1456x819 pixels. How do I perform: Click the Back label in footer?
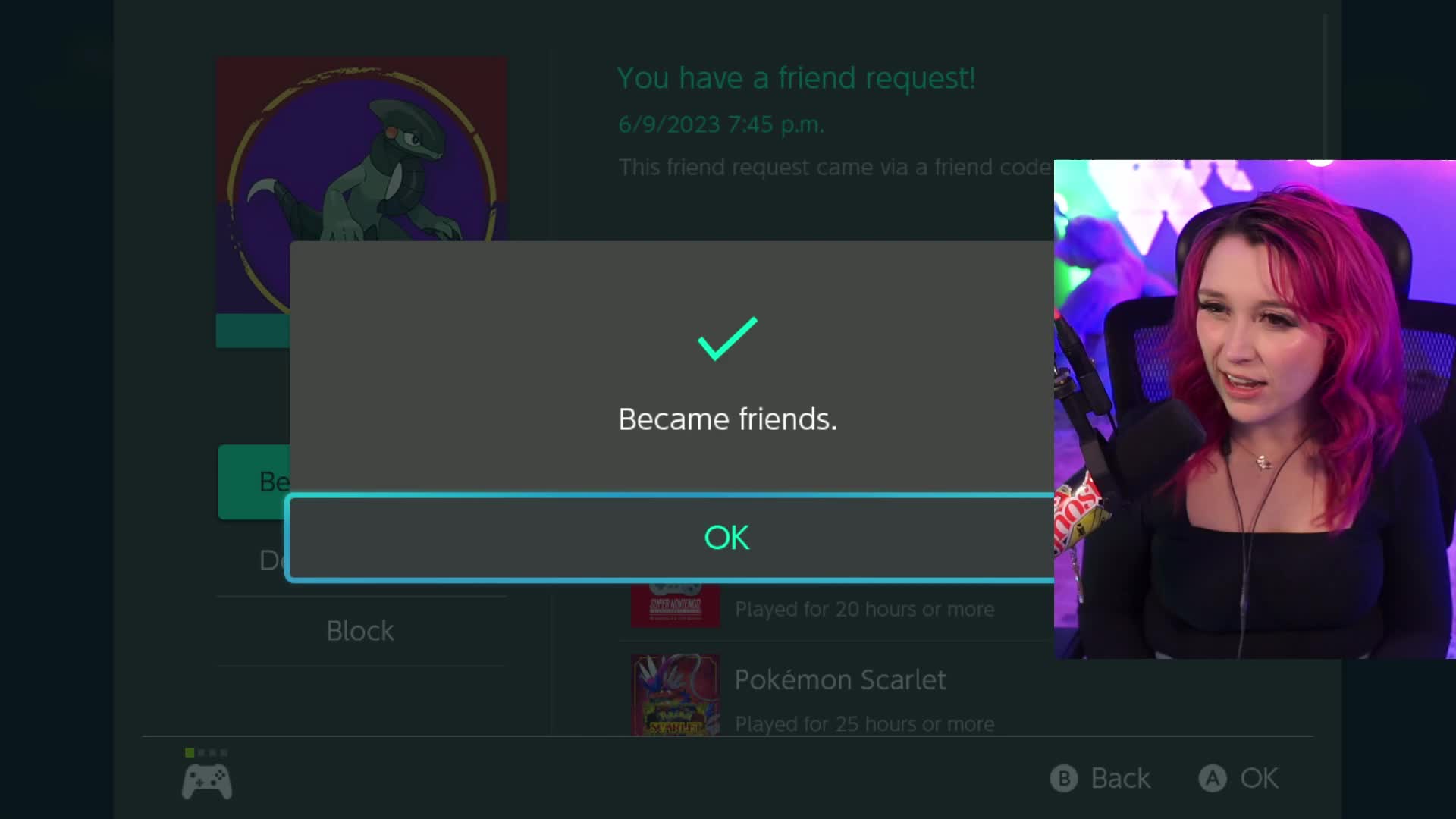1120,778
